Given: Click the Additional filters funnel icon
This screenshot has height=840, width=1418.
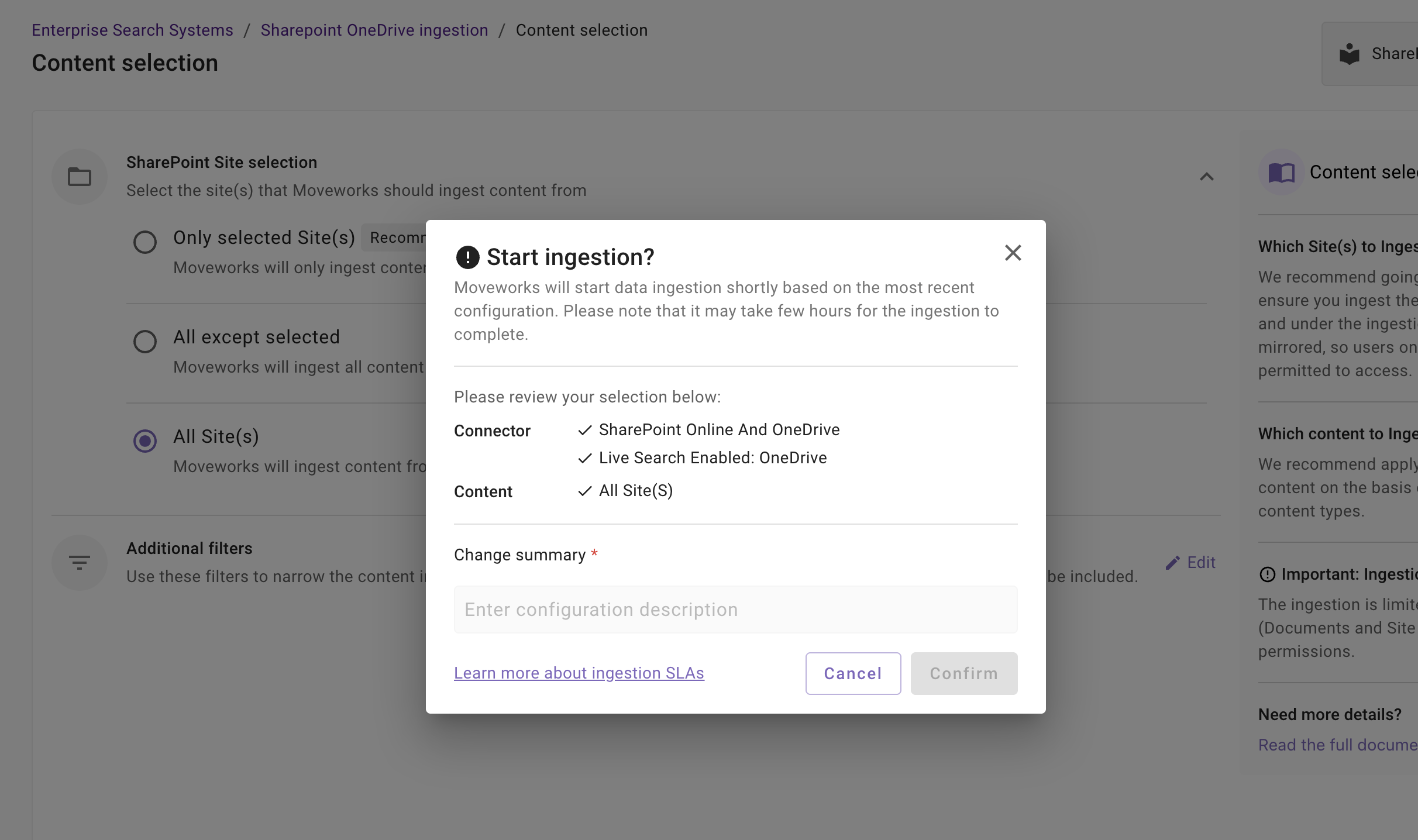Looking at the screenshot, I should click(80, 562).
